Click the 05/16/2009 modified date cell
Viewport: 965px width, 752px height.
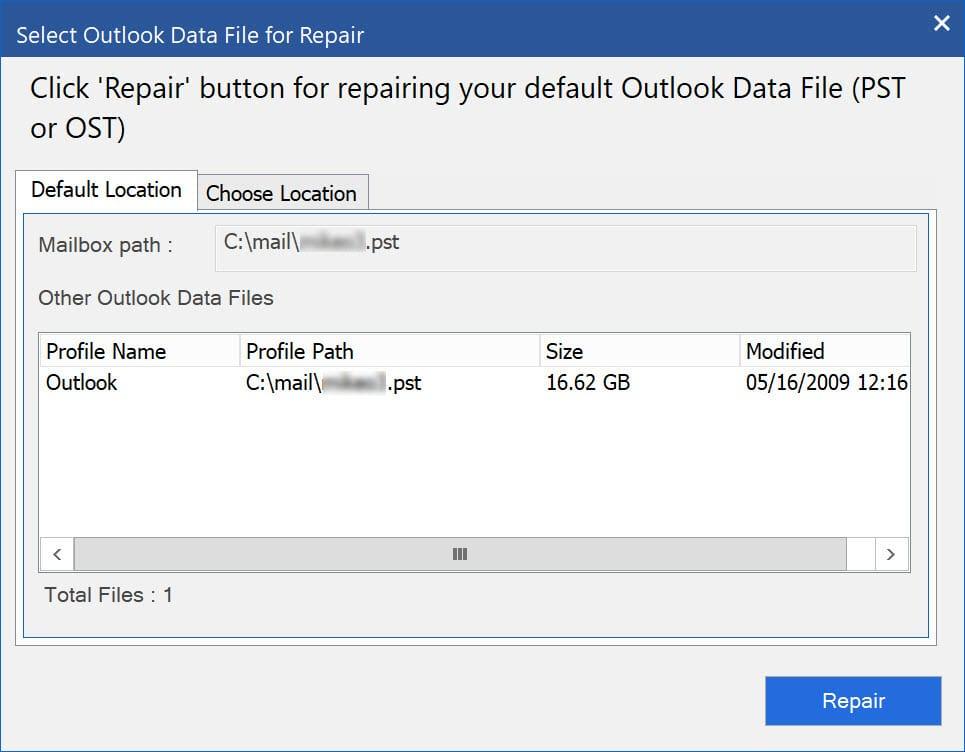[827, 383]
